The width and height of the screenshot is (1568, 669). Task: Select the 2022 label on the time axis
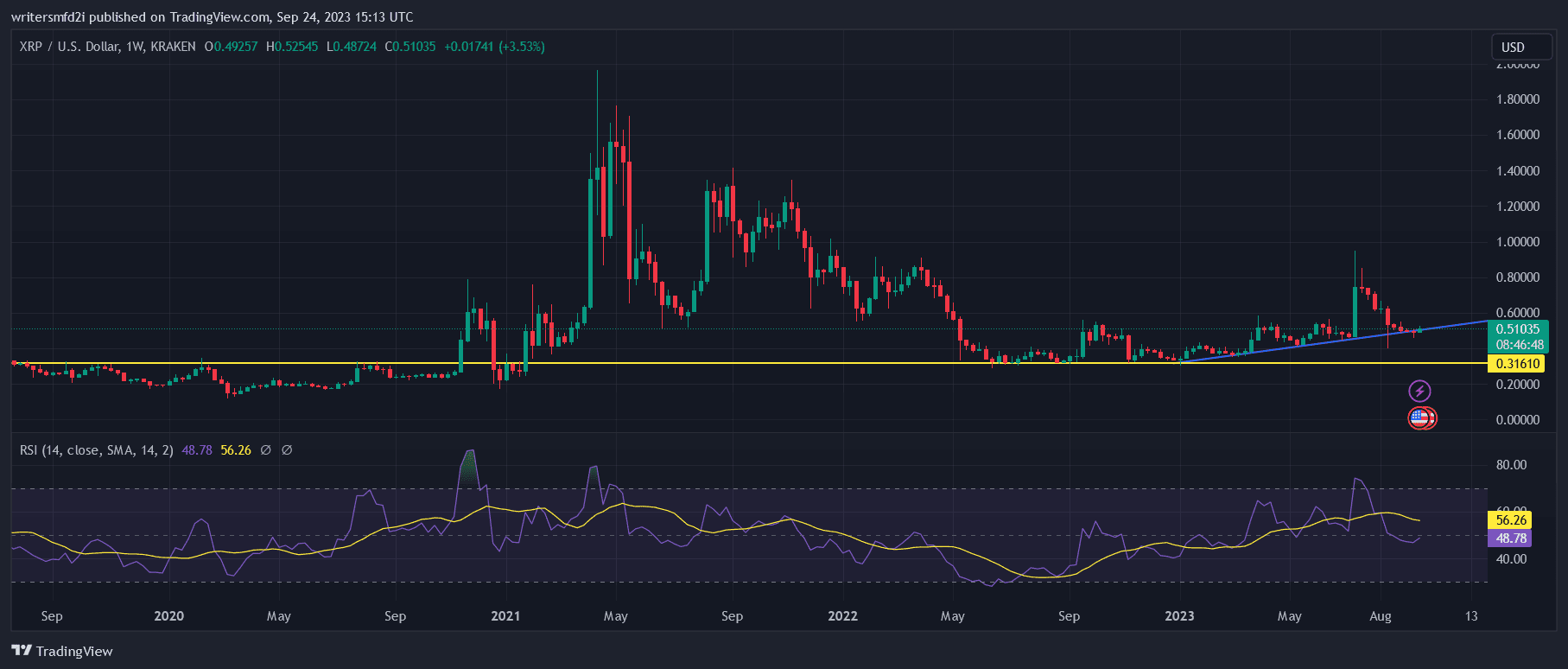842,616
